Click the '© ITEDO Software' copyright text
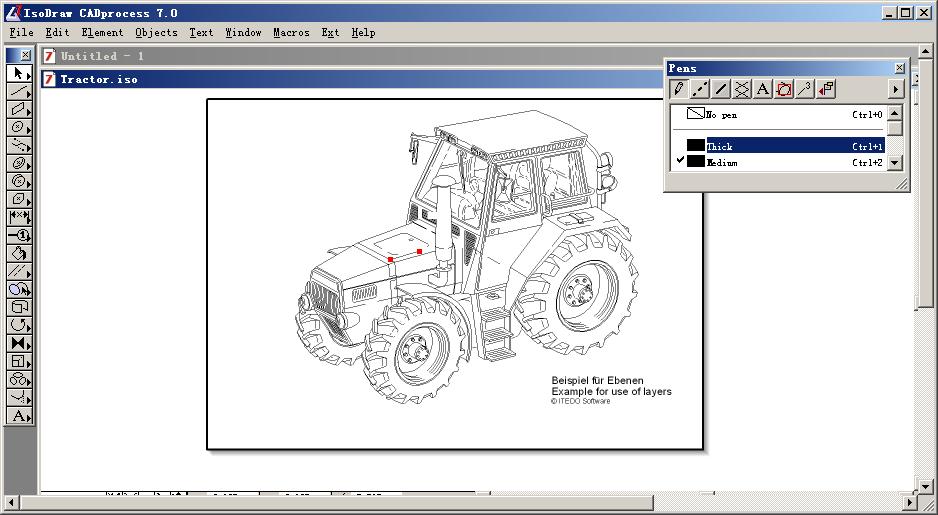The height and width of the screenshot is (515, 938). (x=580, y=401)
